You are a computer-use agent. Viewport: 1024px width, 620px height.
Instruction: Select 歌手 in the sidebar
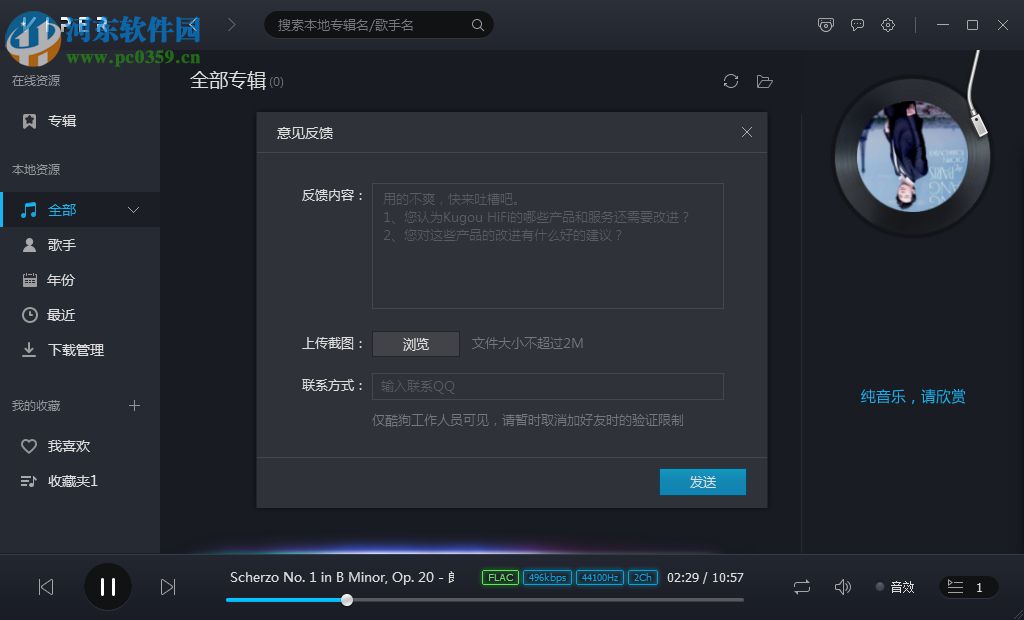(62, 245)
